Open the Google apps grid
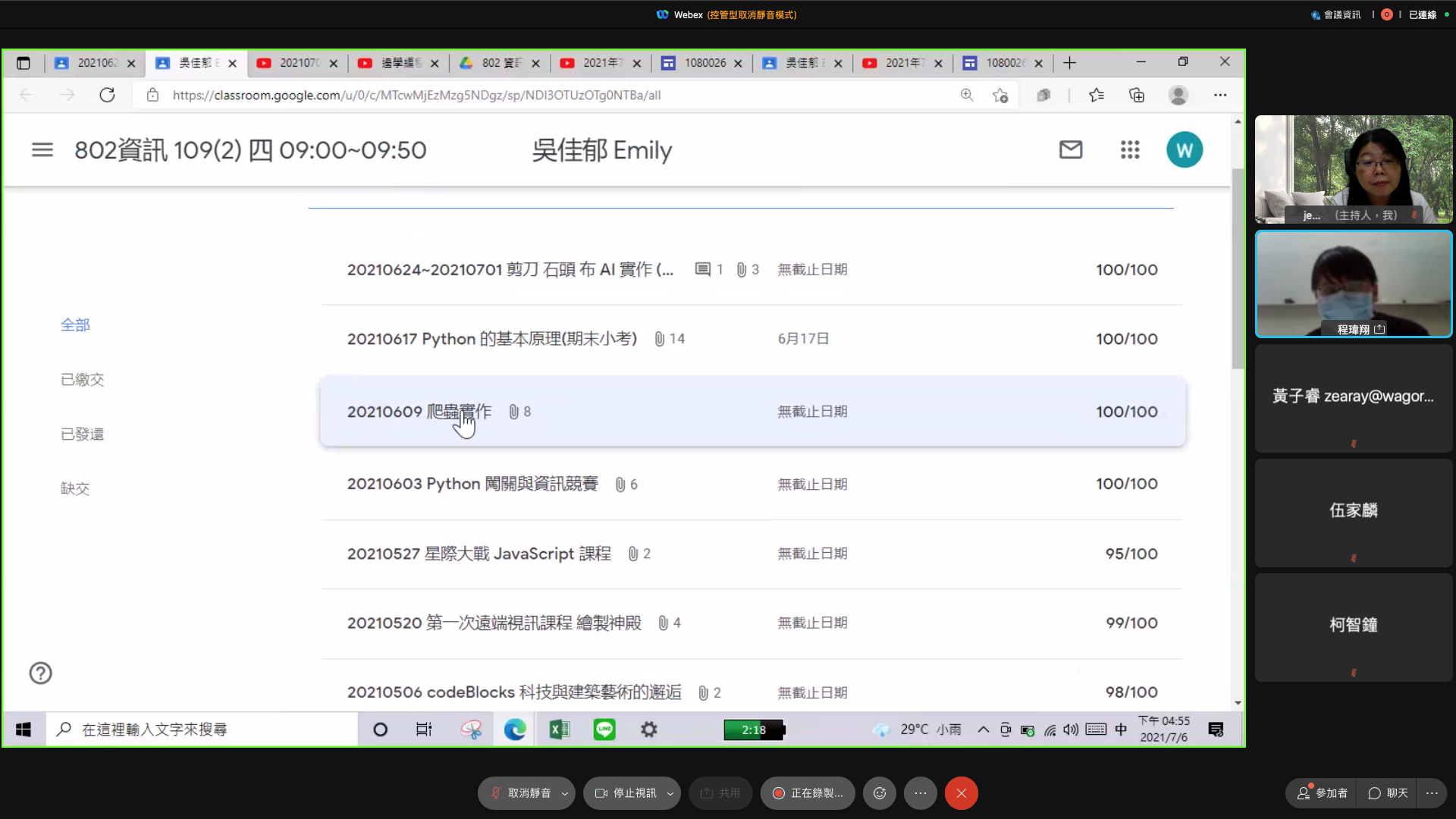Viewport: 1456px width, 819px height. pyautogui.click(x=1130, y=150)
